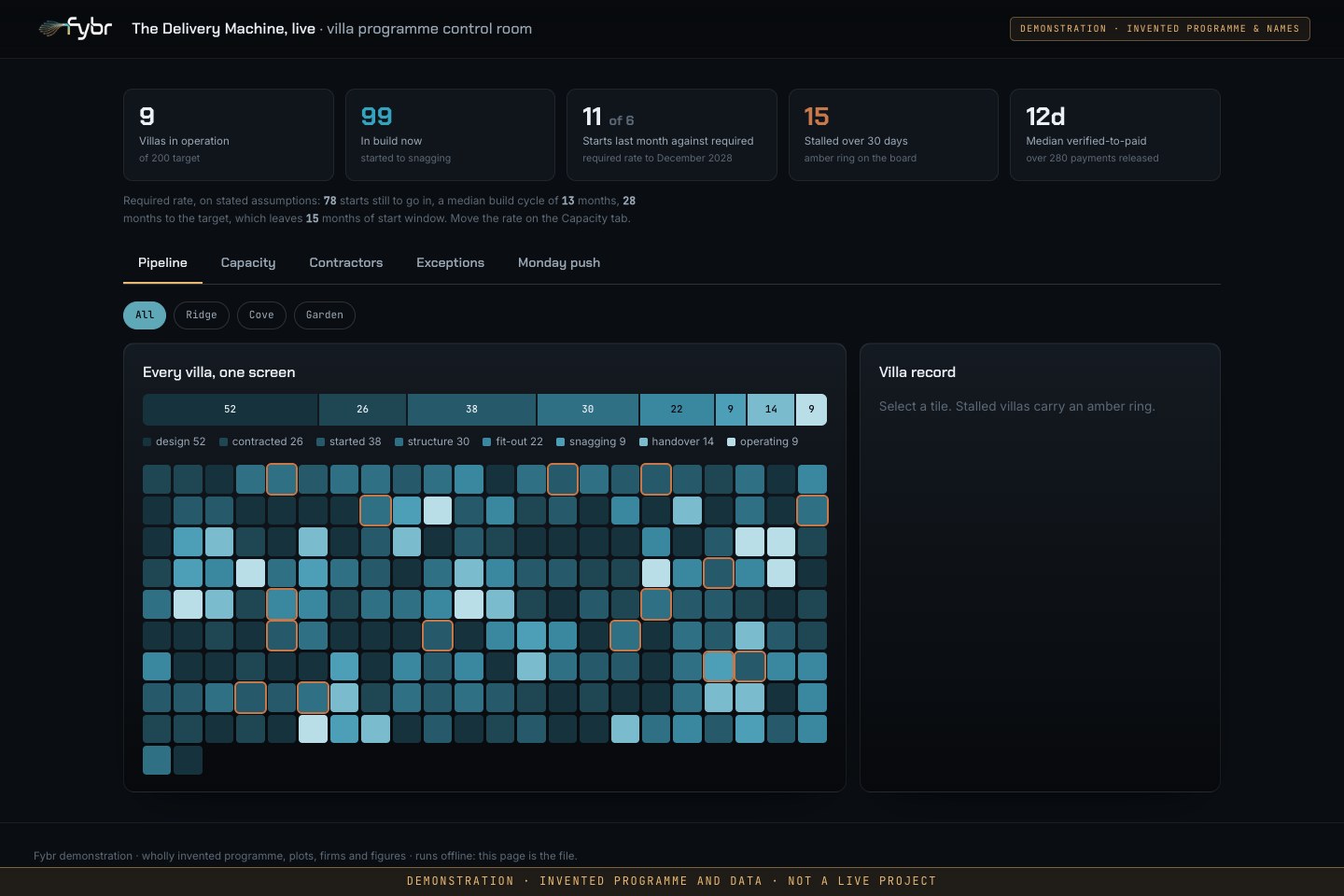Image resolution: width=1344 pixels, height=896 pixels.
Task: Switch to the Capacity tab
Action: [x=248, y=263]
